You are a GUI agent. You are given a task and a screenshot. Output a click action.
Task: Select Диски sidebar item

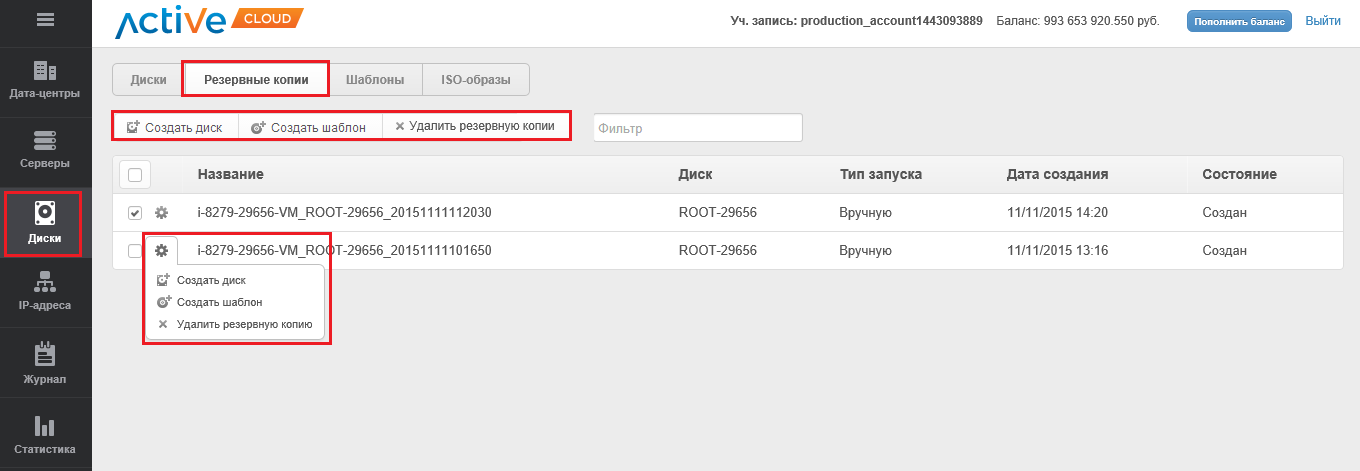[x=45, y=223]
